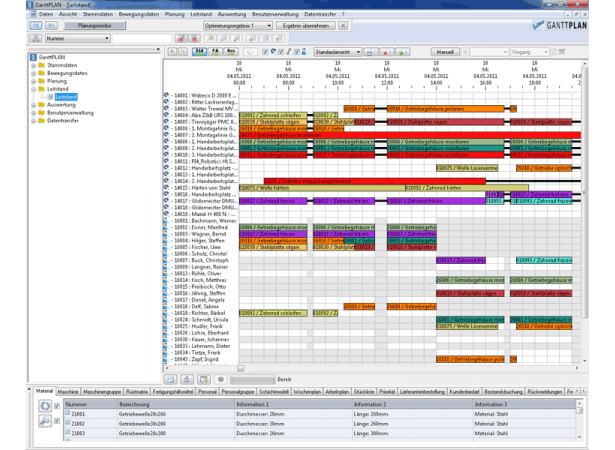Open the Nummer filter dropdown
The width and height of the screenshot is (615, 450).
point(78,38)
